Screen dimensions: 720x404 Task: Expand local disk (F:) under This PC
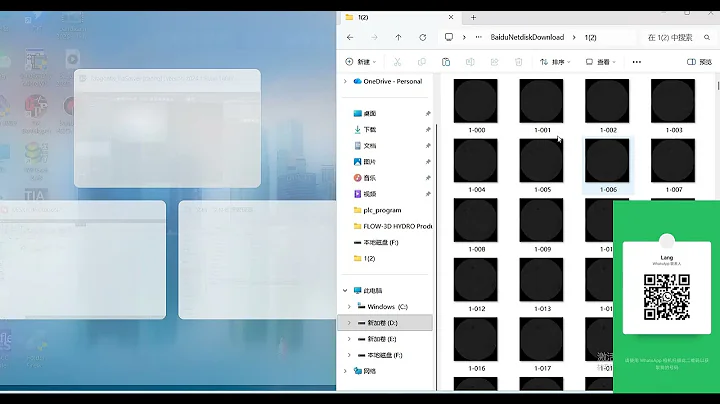point(349,355)
